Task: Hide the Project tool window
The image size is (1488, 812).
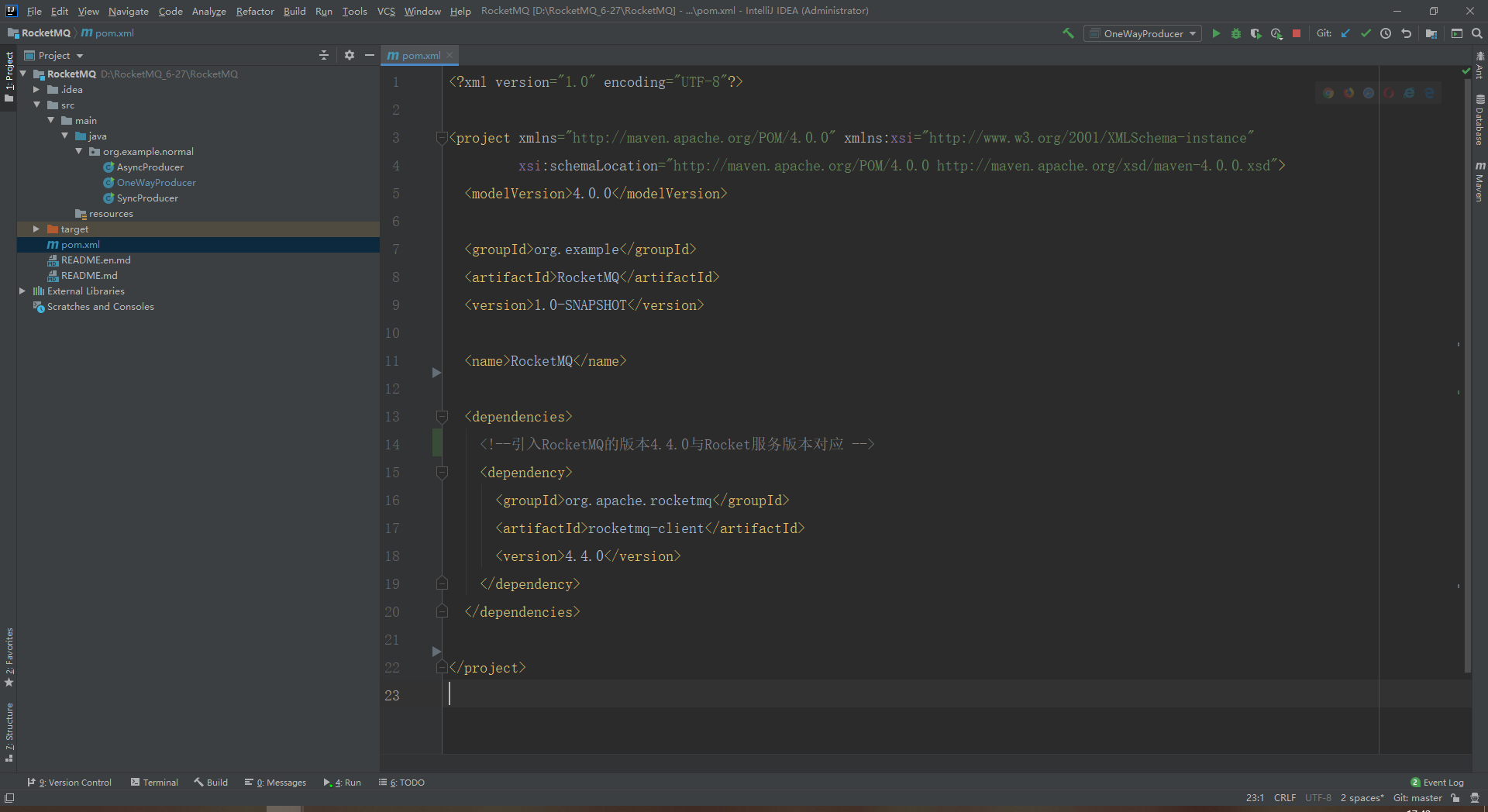Action: click(x=370, y=55)
